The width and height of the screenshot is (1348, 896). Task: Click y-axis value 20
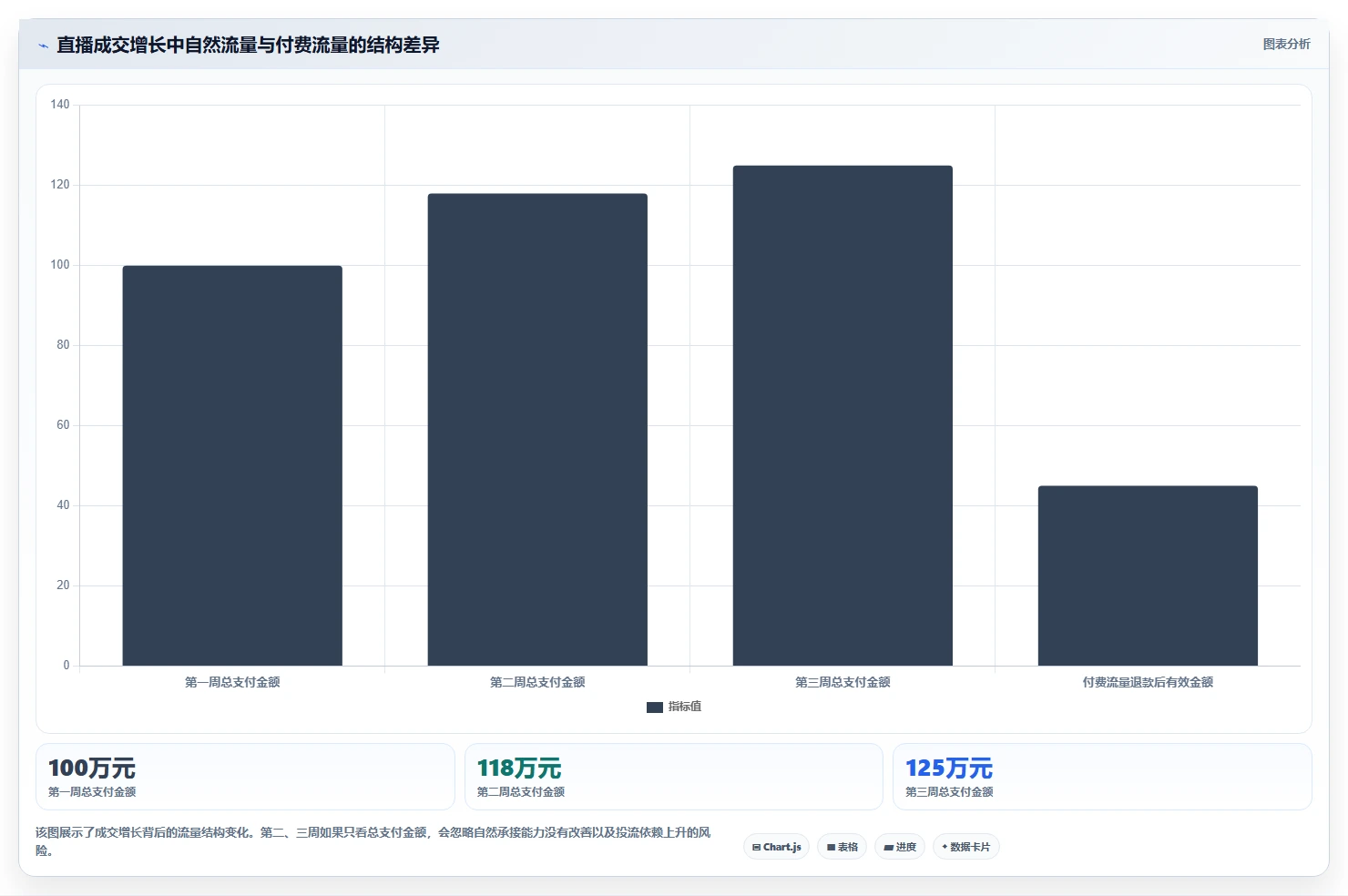pos(63,585)
